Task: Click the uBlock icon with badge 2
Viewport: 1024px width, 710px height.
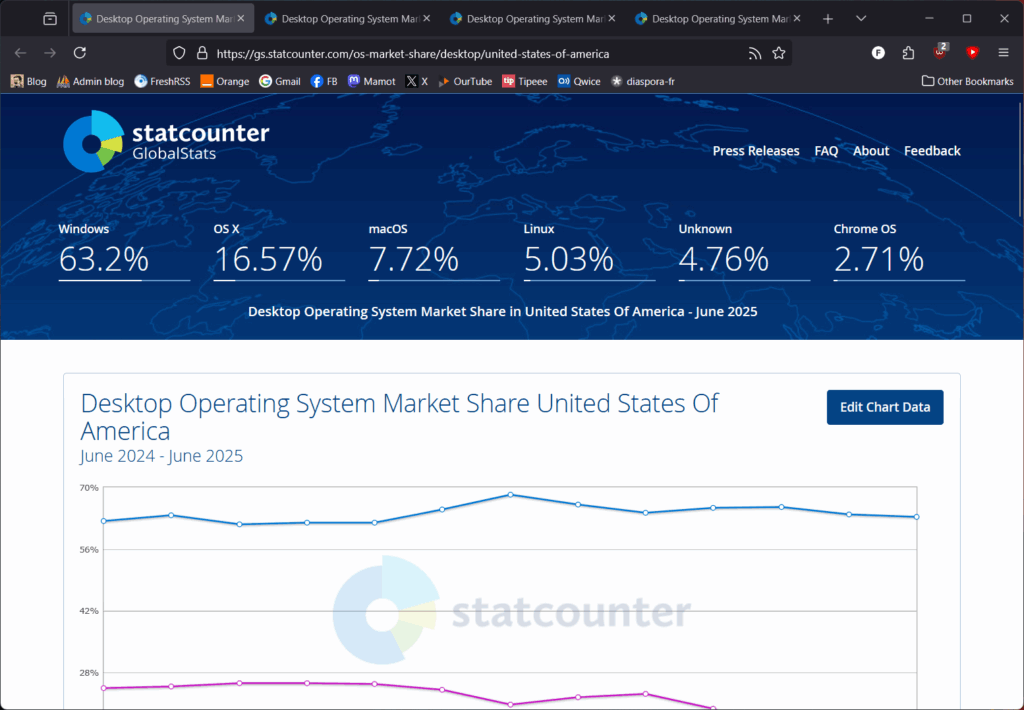Action: coord(940,52)
